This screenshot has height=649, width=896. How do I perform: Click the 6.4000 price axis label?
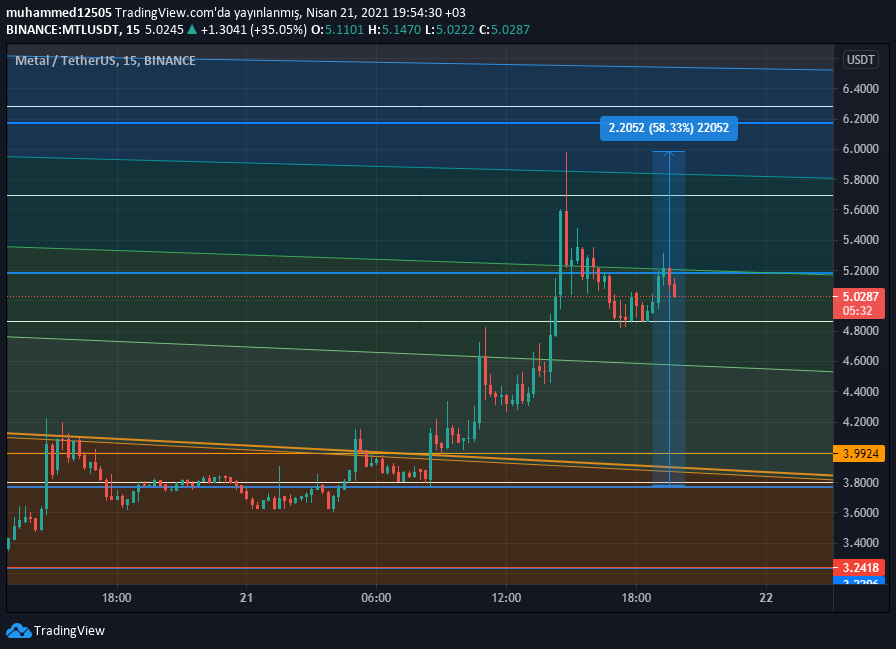pos(860,89)
